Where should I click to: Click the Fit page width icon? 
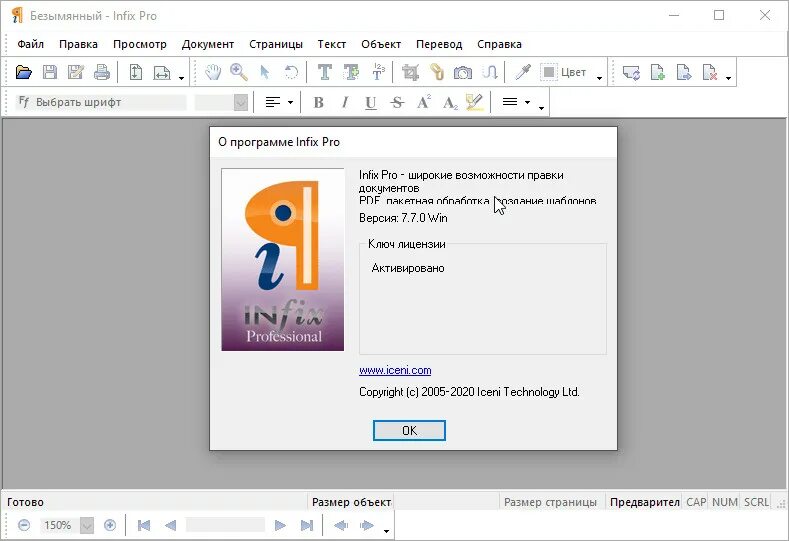162,72
